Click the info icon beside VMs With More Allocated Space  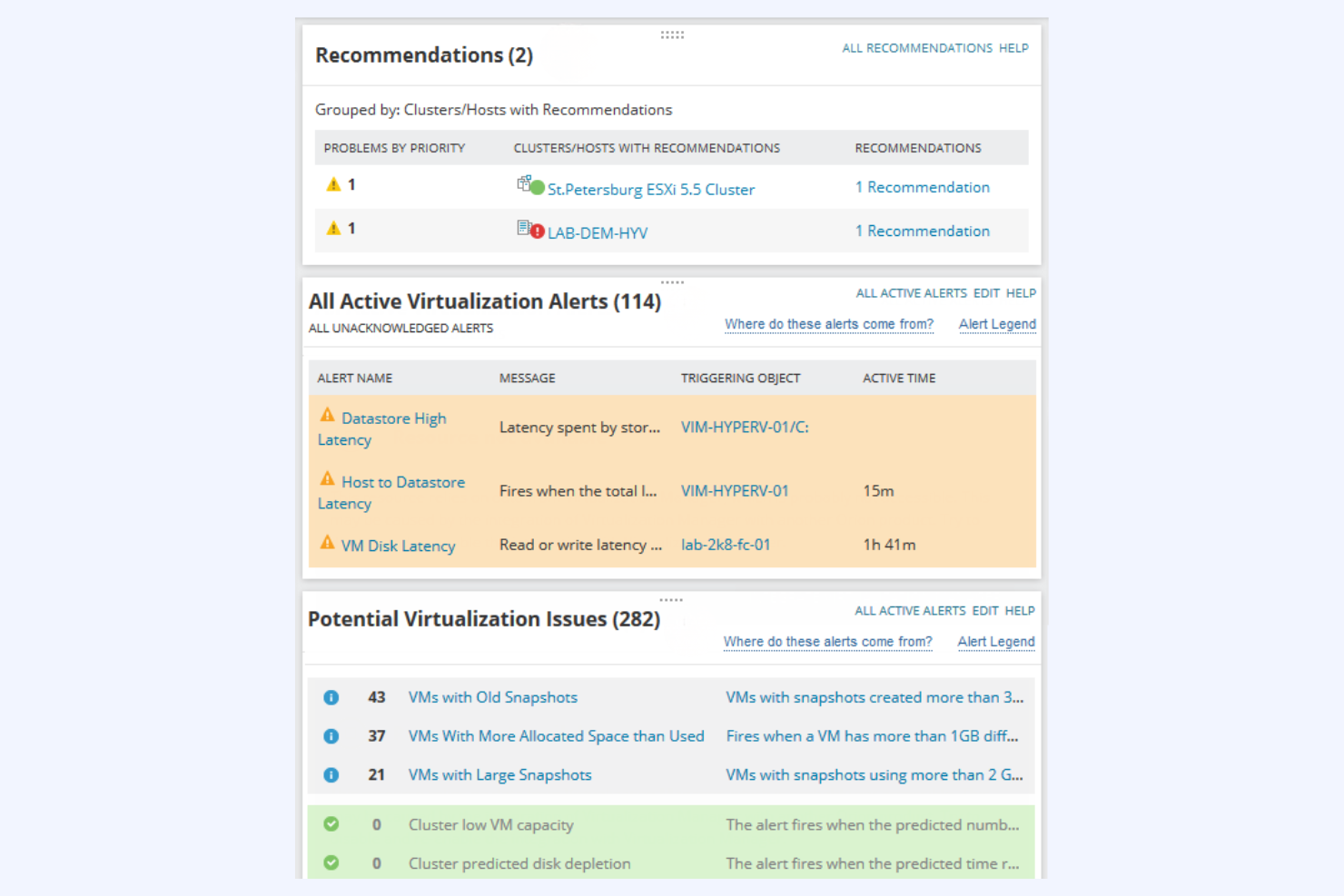[331, 736]
